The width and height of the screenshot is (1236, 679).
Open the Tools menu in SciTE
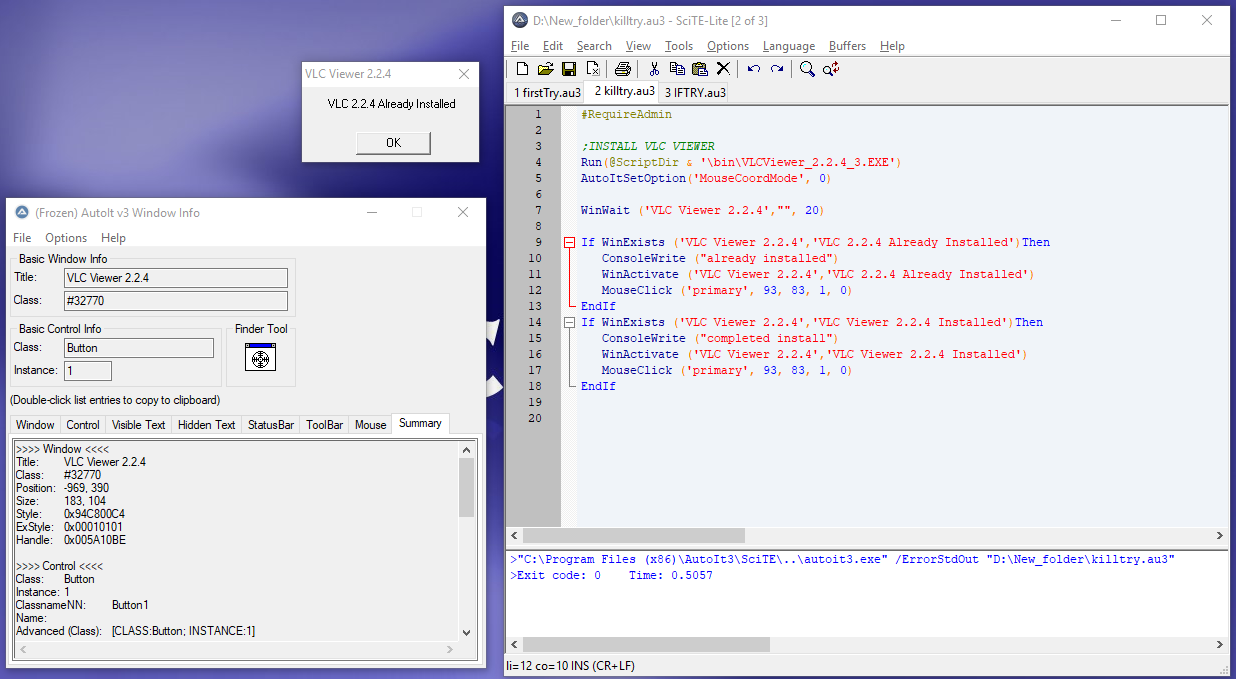679,46
